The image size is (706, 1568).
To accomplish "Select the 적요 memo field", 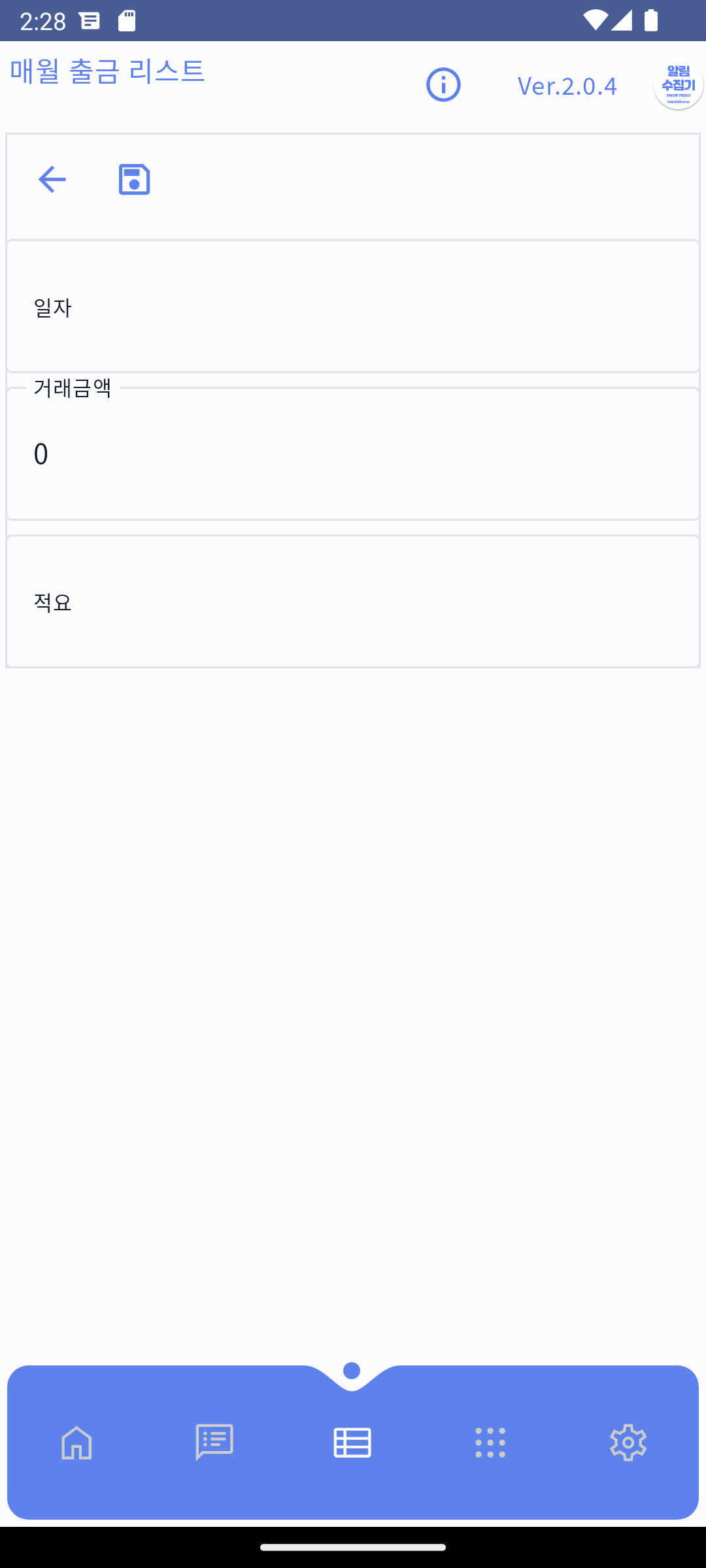I will tap(353, 601).
